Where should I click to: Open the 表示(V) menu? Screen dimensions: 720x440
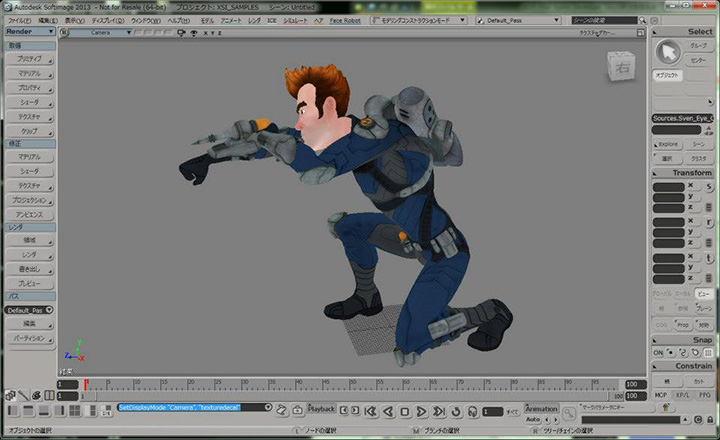point(74,21)
